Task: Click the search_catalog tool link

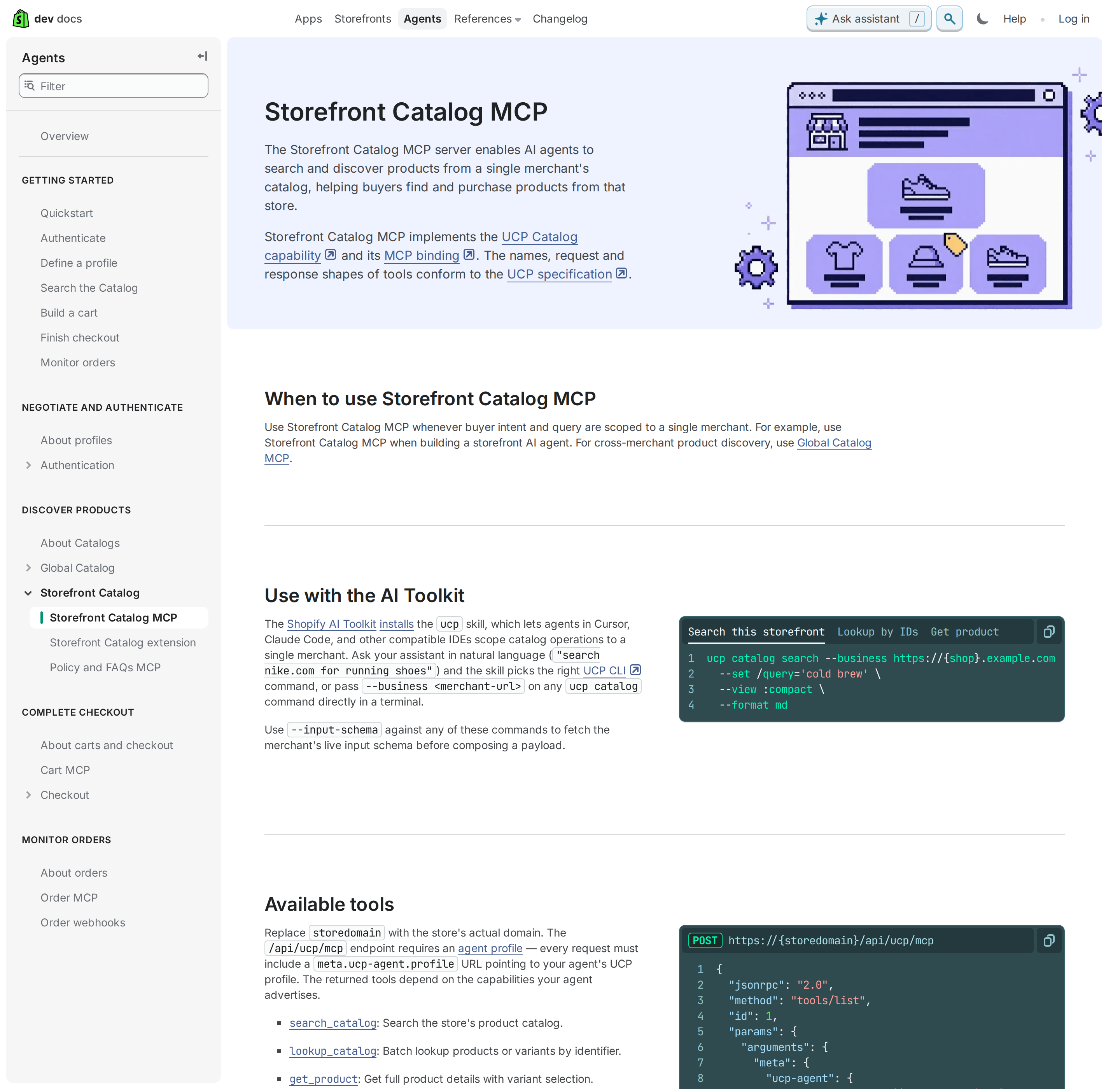Action: [333, 1023]
